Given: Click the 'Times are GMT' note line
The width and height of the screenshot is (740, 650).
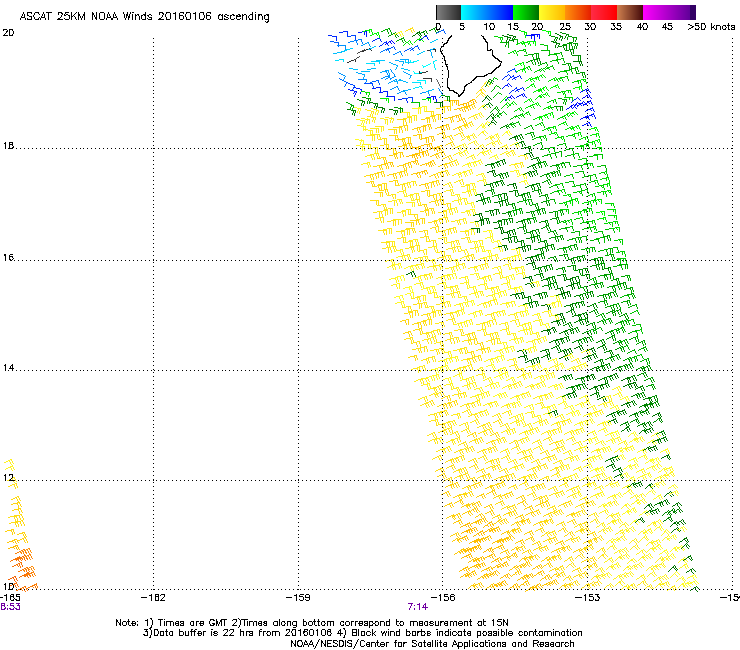Looking at the screenshot, I should [x=311, y=623].
